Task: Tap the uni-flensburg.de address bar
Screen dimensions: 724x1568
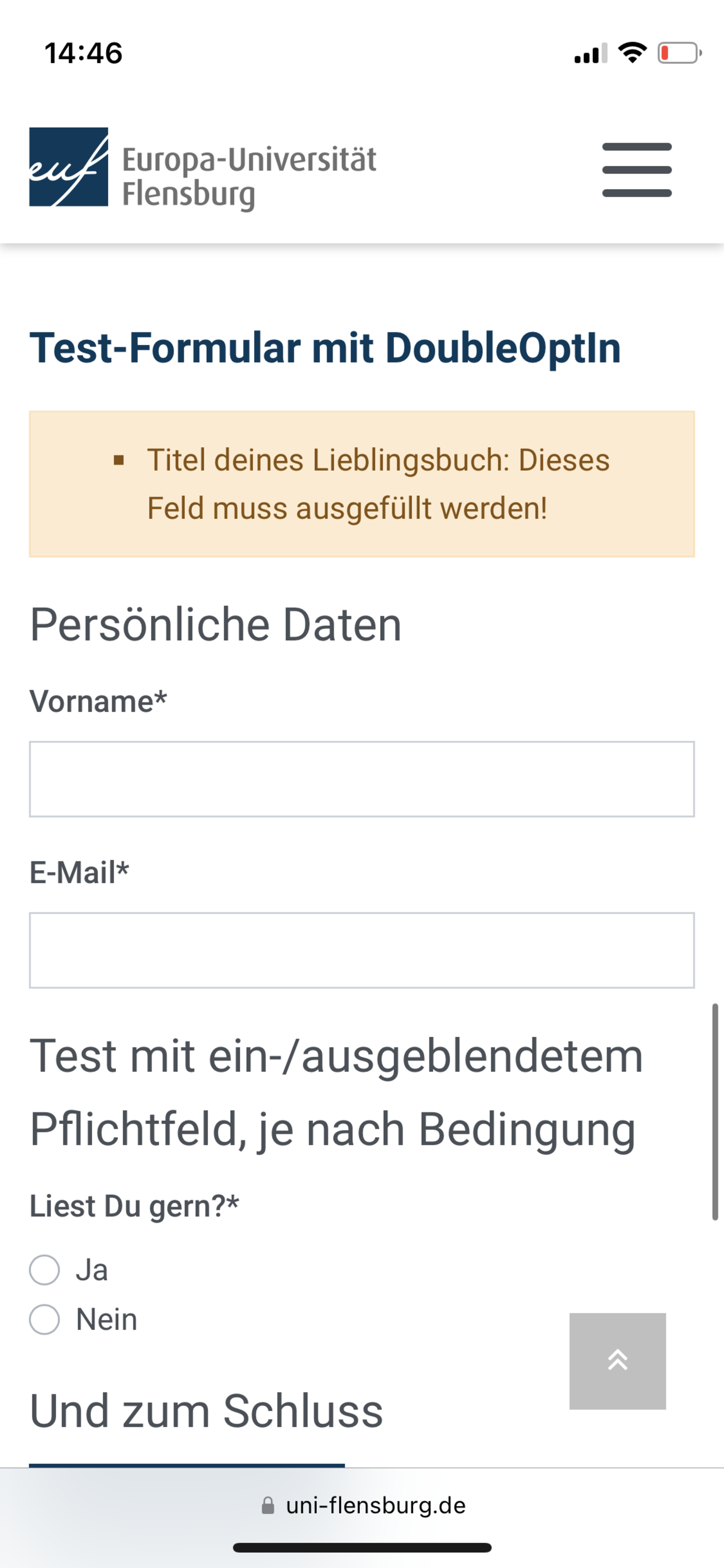Action: [x=375, y=1505]
